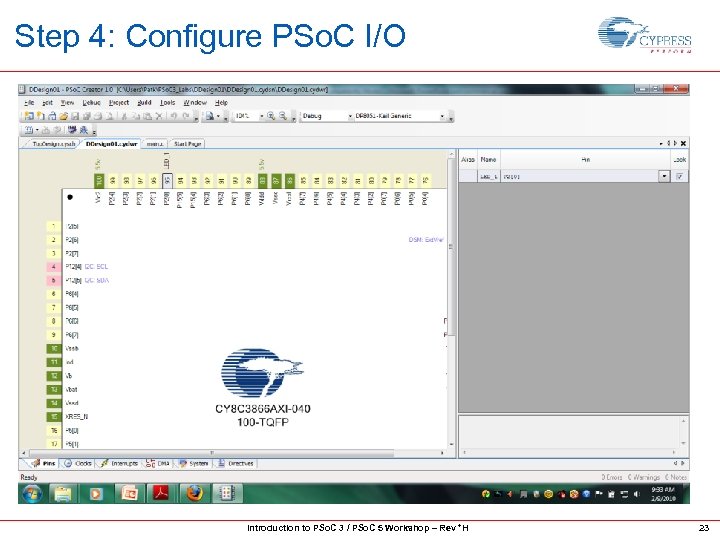Click pin 95 box labeled LED_1
The image size is (720, 540).
point(167,181)
